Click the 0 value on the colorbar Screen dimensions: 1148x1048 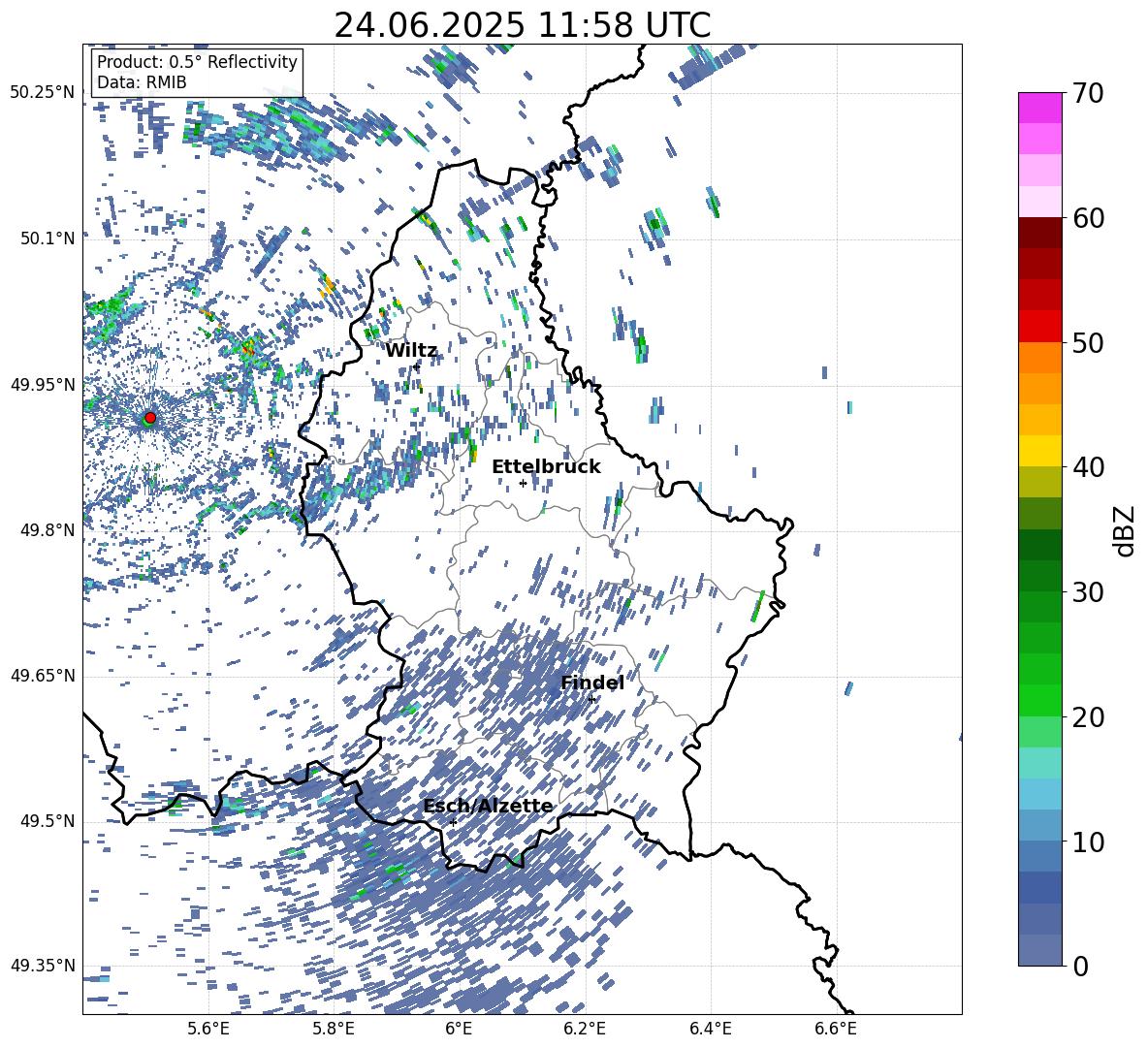1080,967
